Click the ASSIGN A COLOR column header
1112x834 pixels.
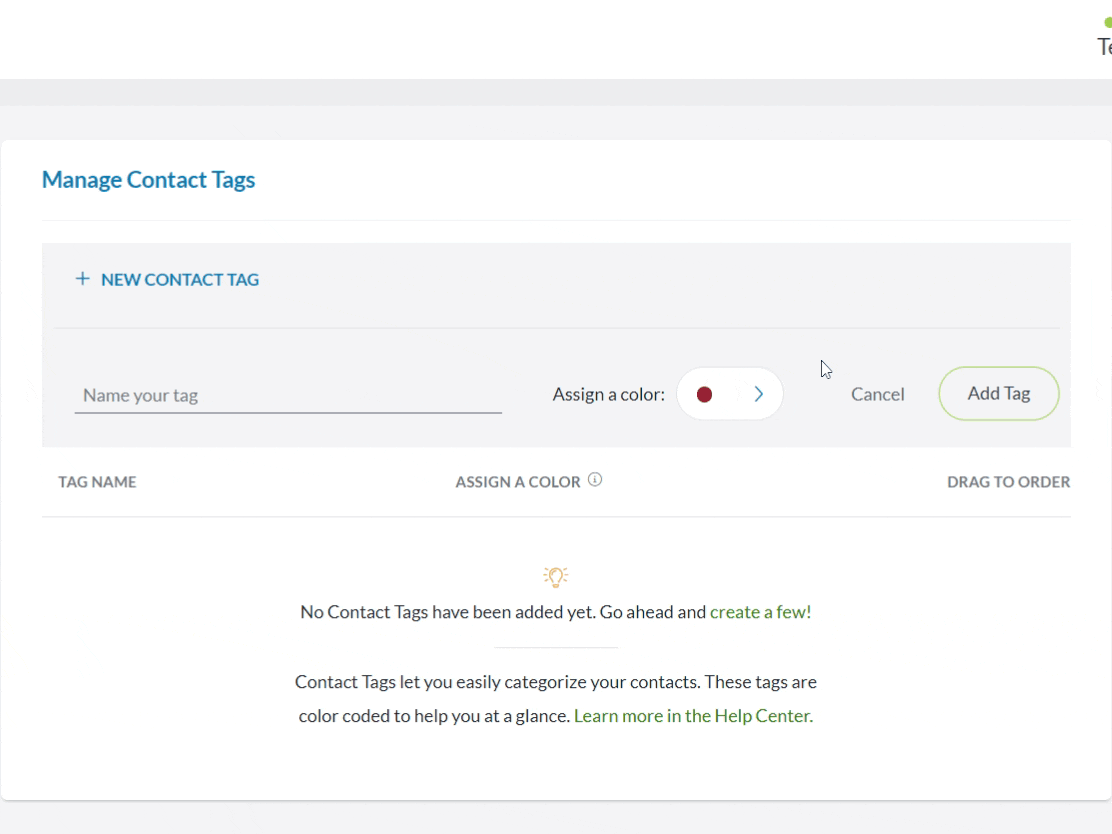(x=517, y=482)
